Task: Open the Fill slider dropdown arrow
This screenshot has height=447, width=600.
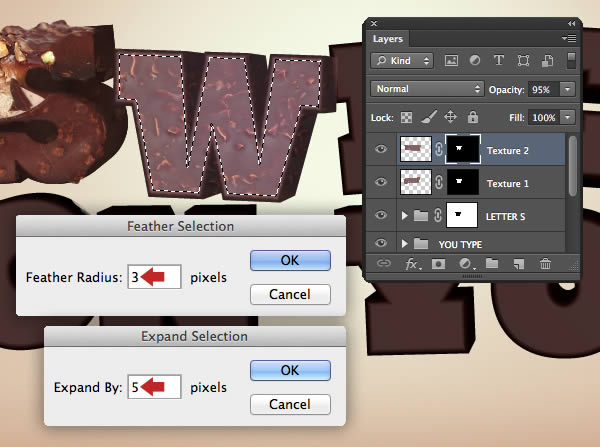Action: coord(567,117)
